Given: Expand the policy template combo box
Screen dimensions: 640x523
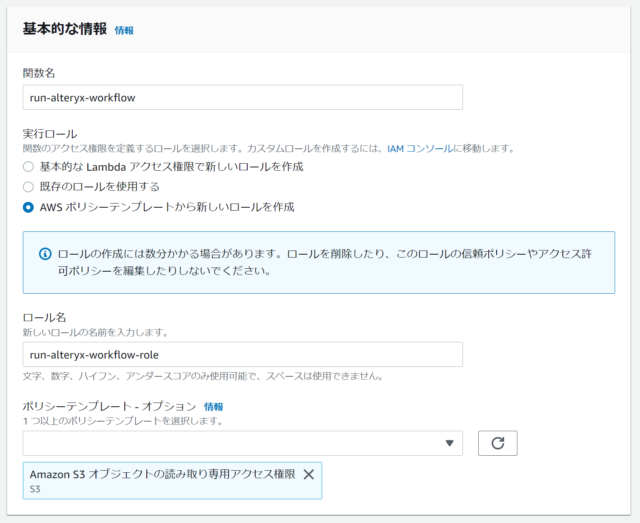Looking at the screenshot, I should [x=242, y=443].
